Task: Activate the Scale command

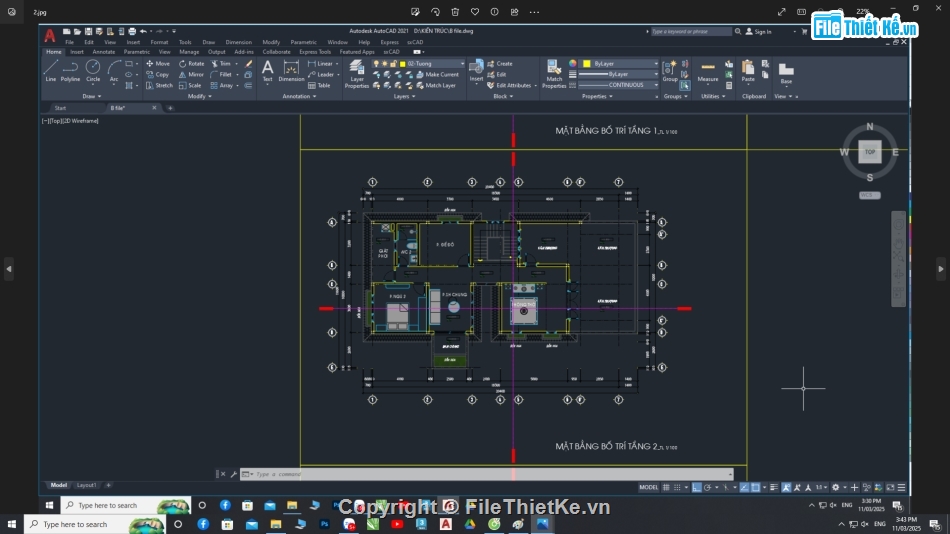Action: (190, 85)
